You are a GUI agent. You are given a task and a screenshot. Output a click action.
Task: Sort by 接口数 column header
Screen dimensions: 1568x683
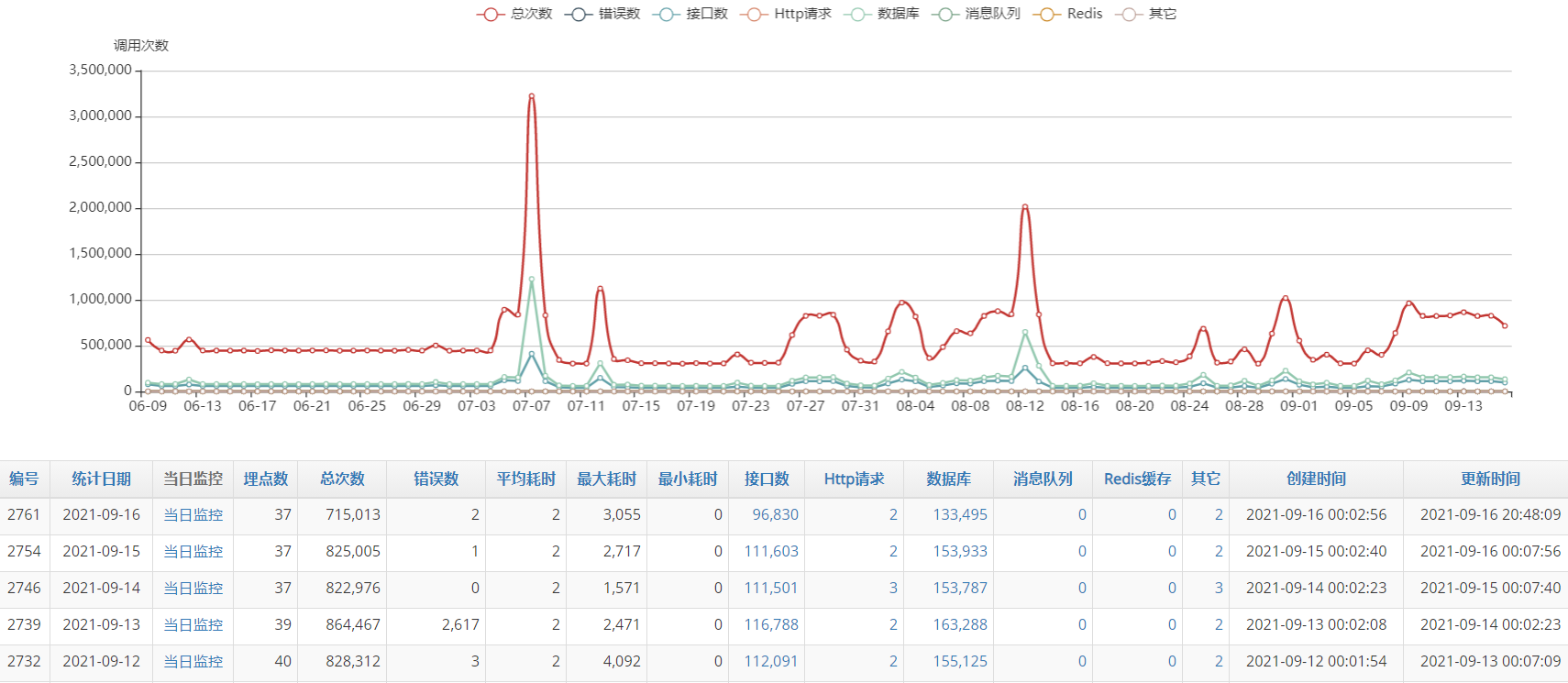tap(767, 479)
